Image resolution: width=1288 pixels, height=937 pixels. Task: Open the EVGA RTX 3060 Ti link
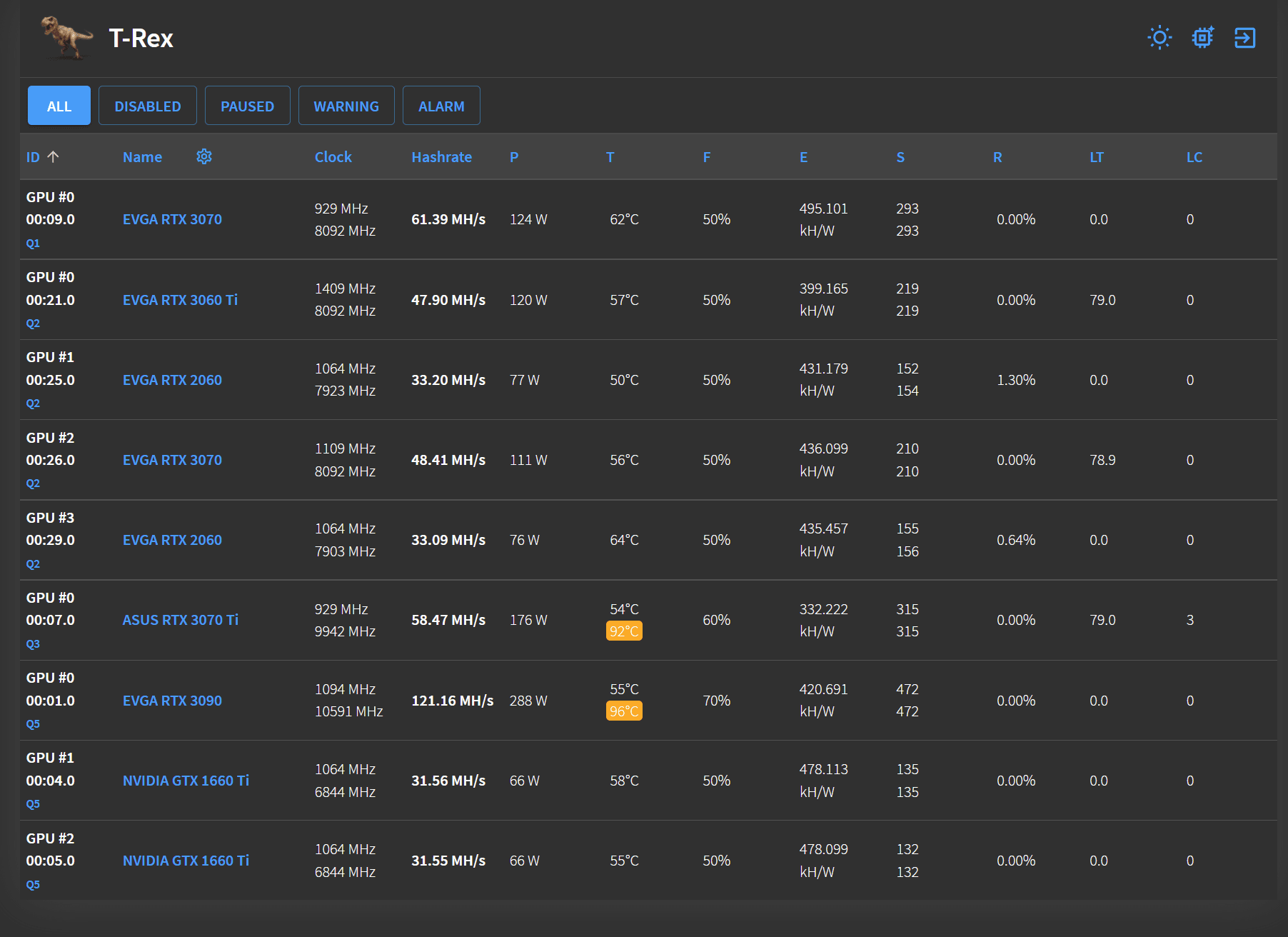click(180, 300)
